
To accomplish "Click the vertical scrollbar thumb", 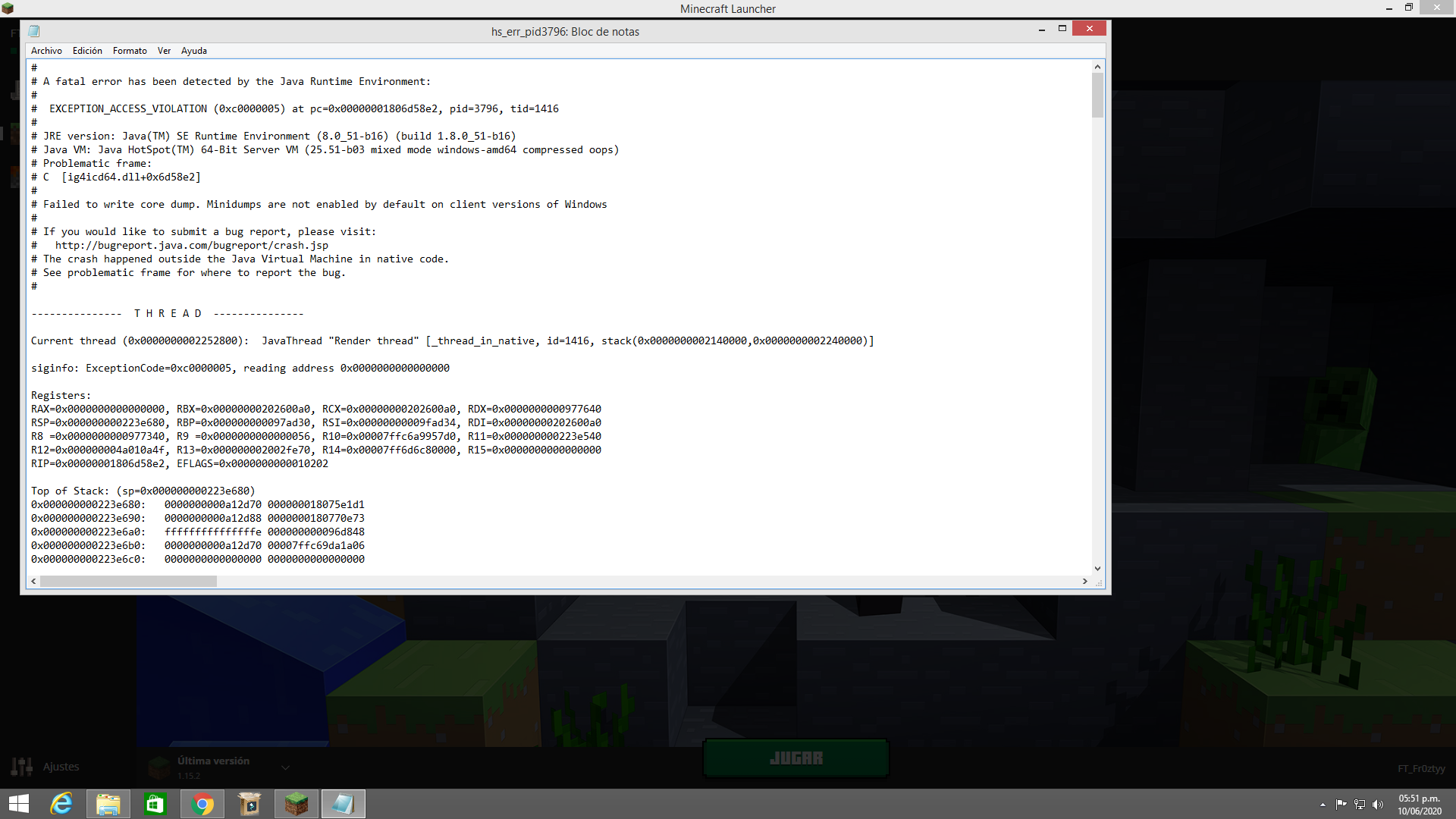I will tap(1097, 96).
